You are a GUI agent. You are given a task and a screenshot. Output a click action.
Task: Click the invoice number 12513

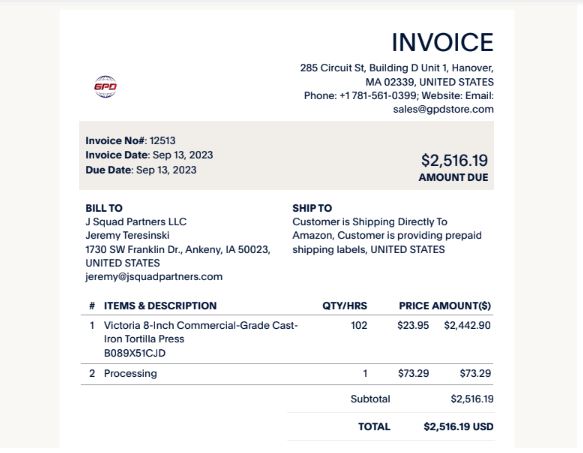(162, 141)
